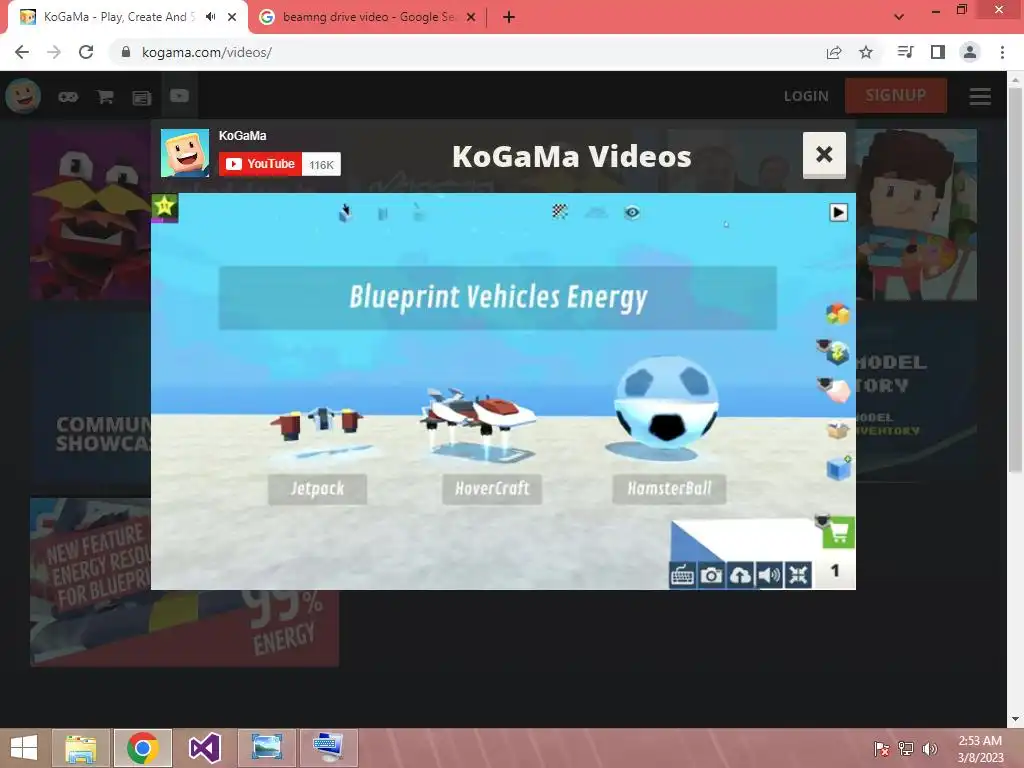The width and height of the screenshot is (1024, 768).
Task: Click the 116K subscriber count
Action: tap(321, 165)
